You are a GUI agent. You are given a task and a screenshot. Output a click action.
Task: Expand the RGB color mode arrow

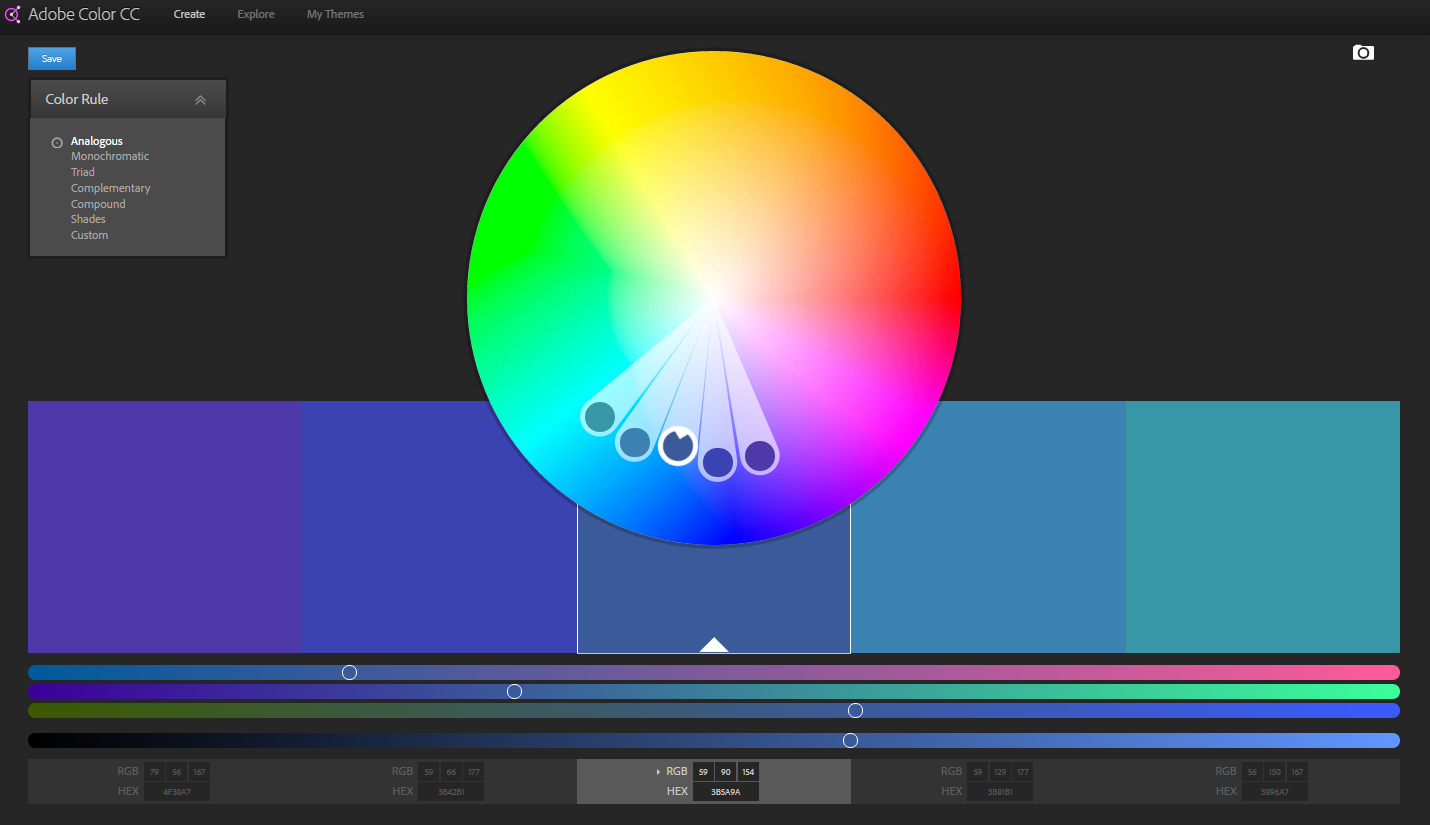tap(658, 772)
